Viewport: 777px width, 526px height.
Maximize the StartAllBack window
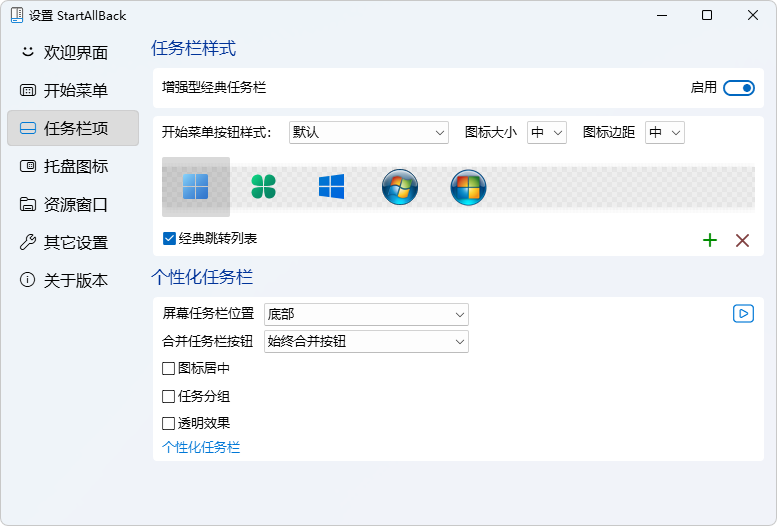click(707, 15)
